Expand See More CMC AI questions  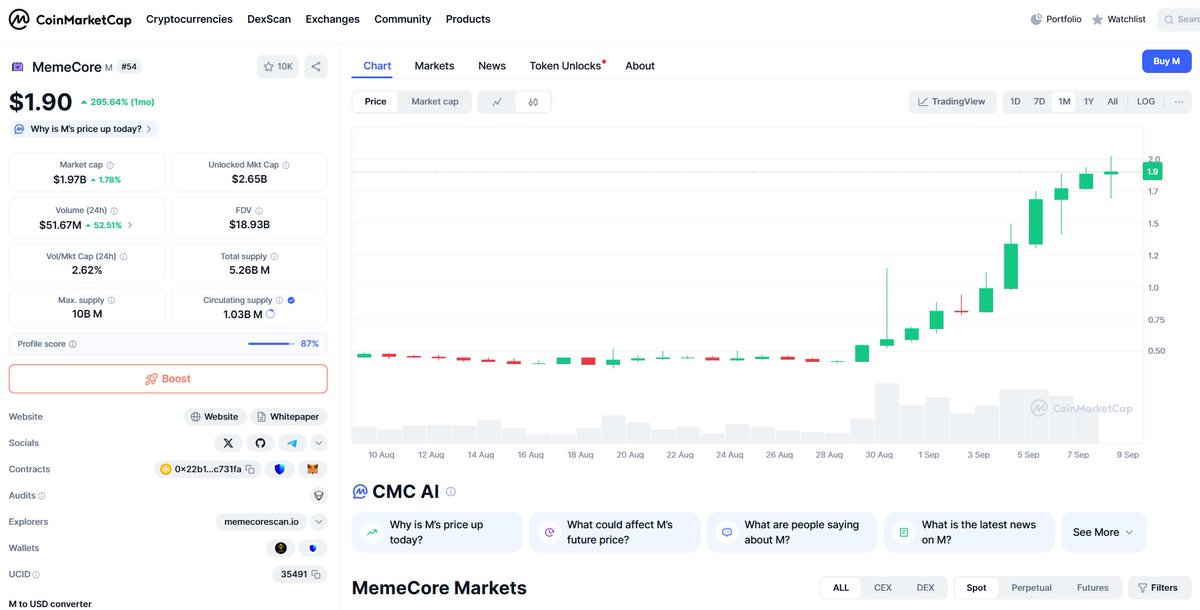tap(1104, 532)
